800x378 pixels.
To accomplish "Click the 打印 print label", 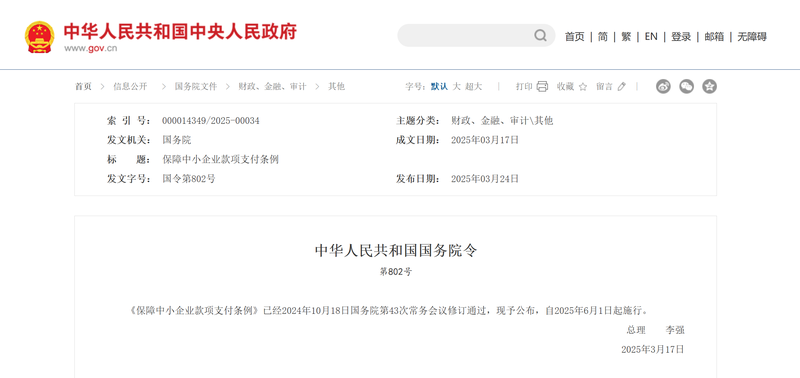I will pos(524,87).
